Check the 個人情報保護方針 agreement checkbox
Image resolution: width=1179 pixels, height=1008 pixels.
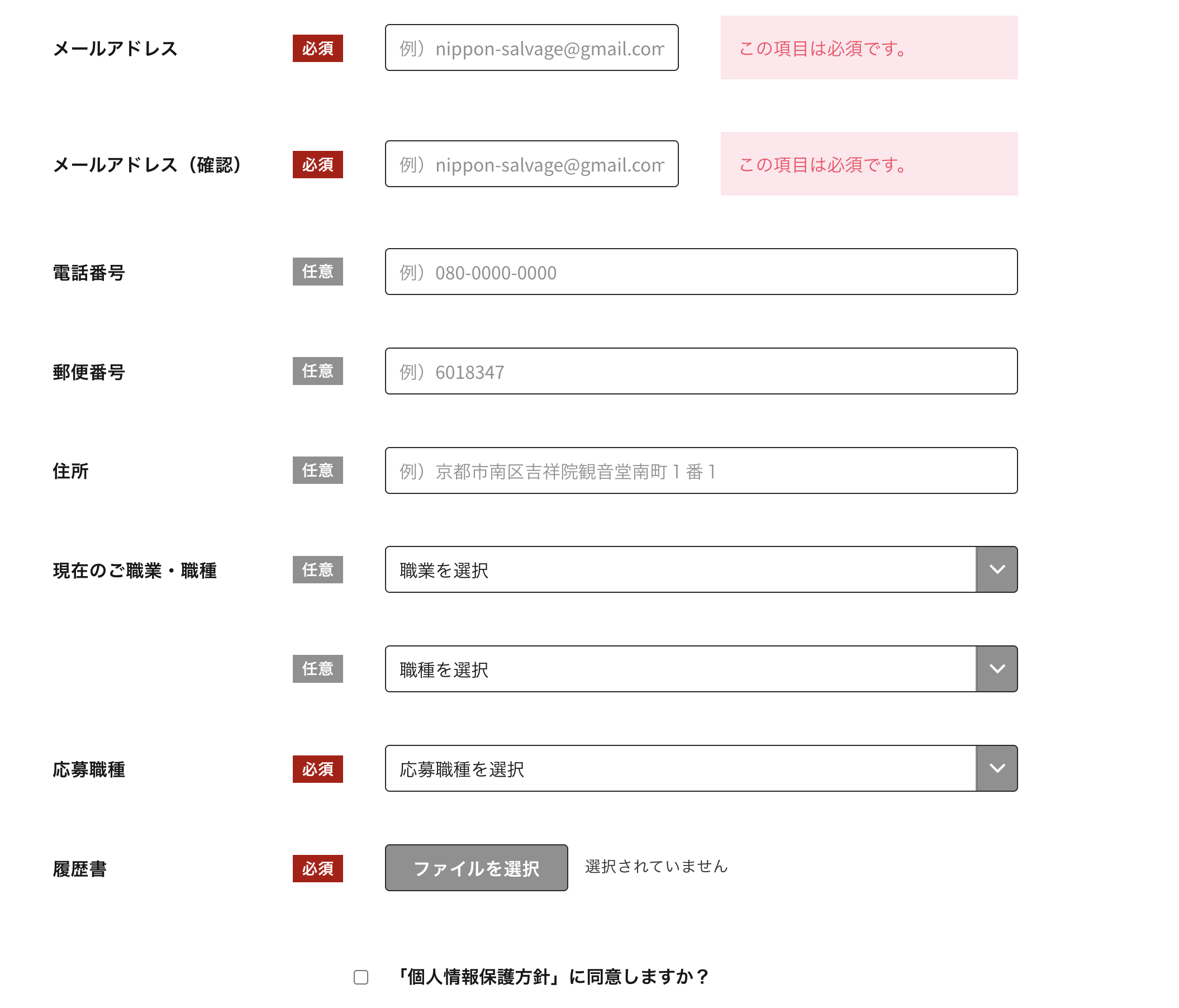pos(361,977)
